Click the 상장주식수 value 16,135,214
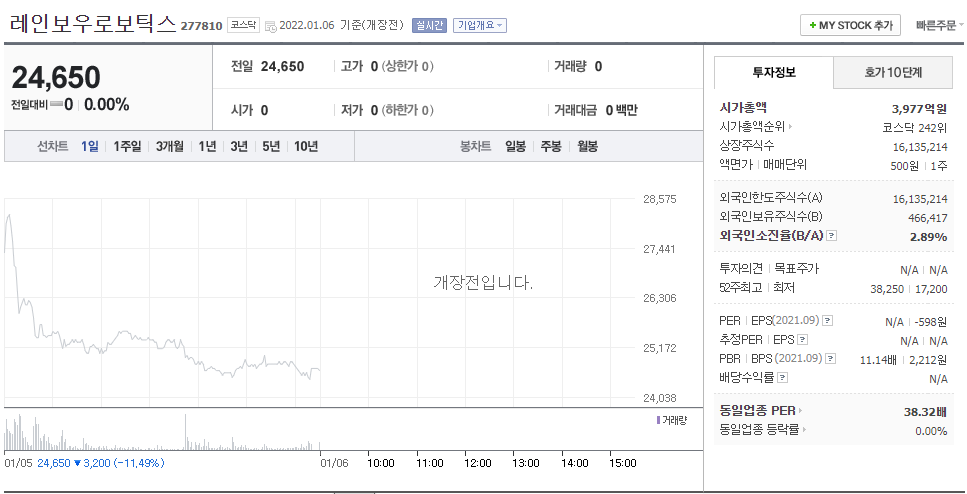The image size is (967, 494). click(x=920, y=147)
